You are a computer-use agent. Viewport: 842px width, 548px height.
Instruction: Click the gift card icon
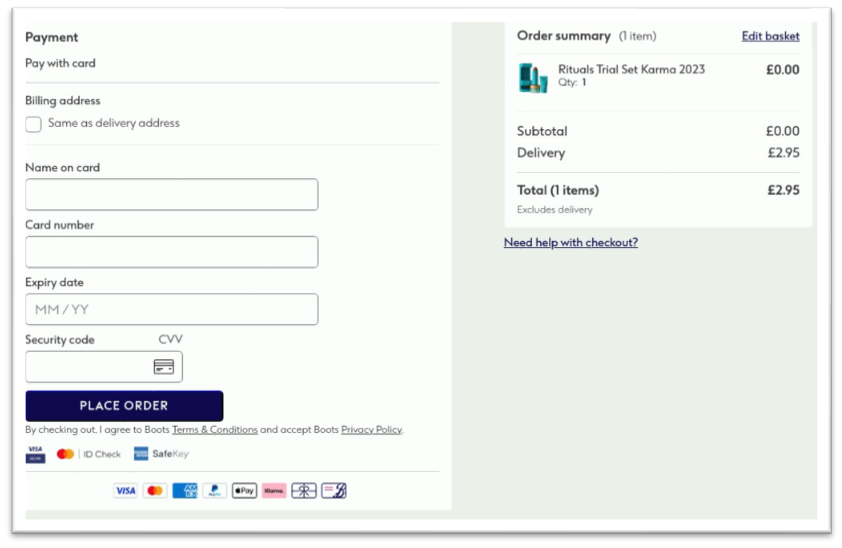(304, 491)
